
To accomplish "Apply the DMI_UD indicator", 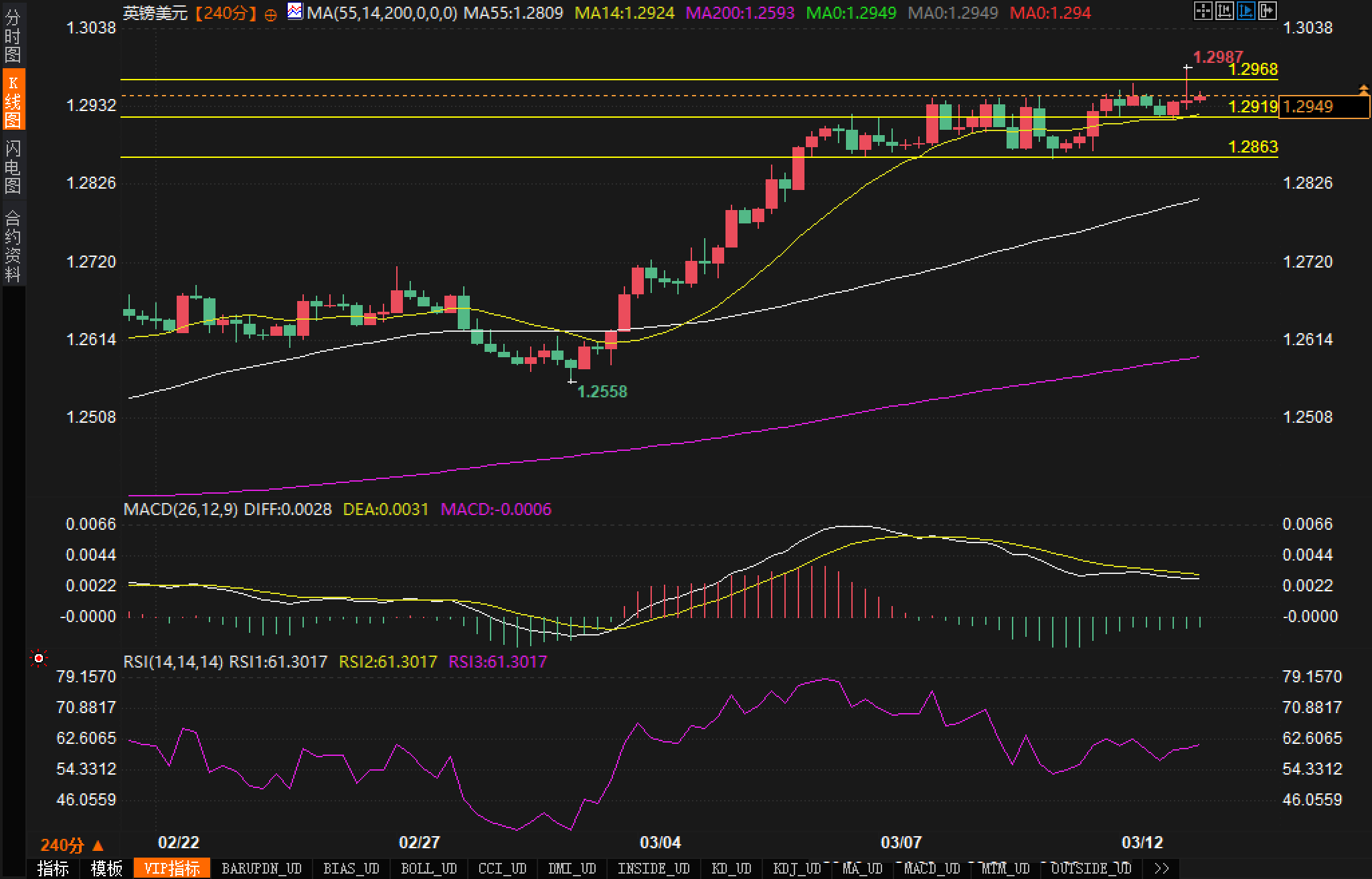I will pos(572,868).
